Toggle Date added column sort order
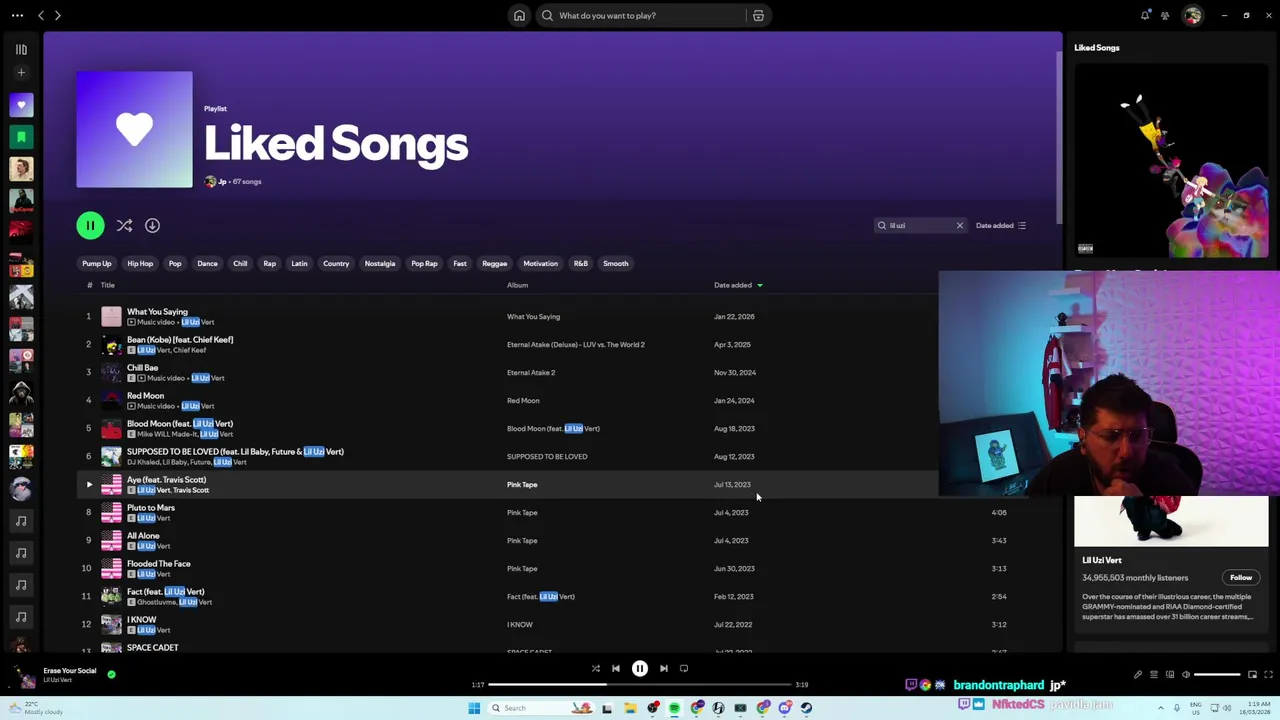The height and width of the screenshot is (720, 1280). point(738,285)
